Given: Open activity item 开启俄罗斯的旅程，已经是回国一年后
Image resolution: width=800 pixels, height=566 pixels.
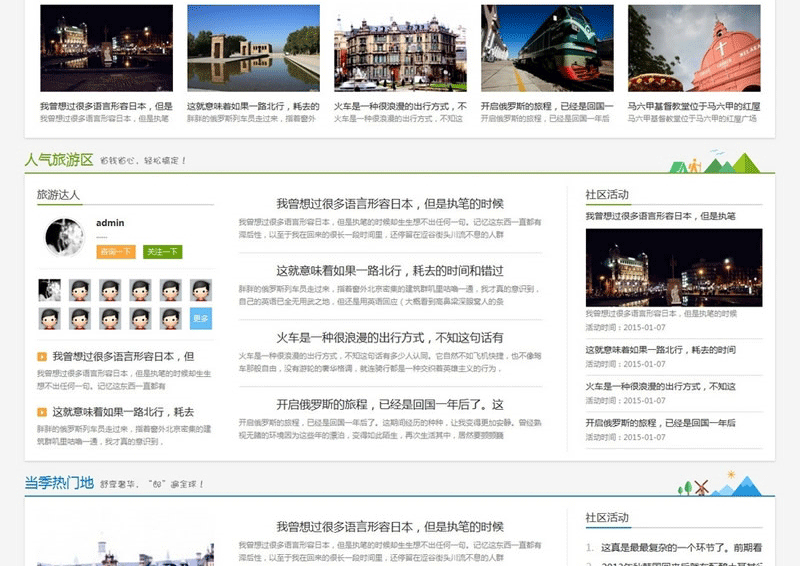Looking at the screenshot, I should [661, 423].
